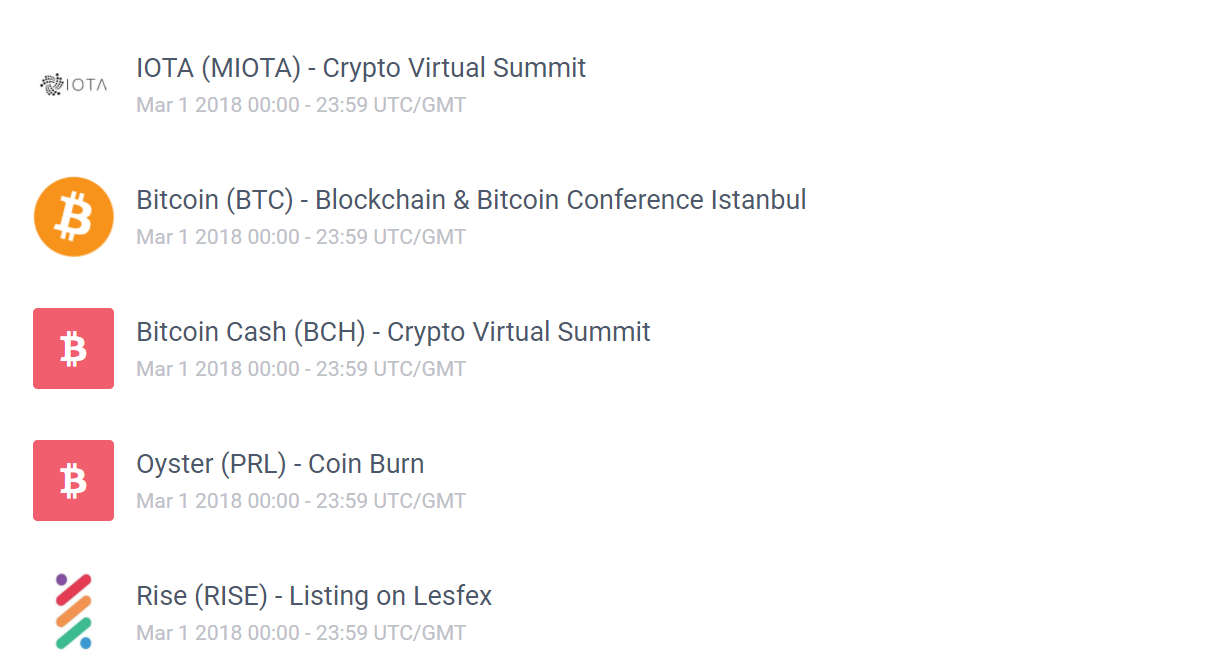Click the "Rise (RISE)" coin name
Image resolution: width=1220 pixels, height=669 pixels.
[x=202, y=596]
